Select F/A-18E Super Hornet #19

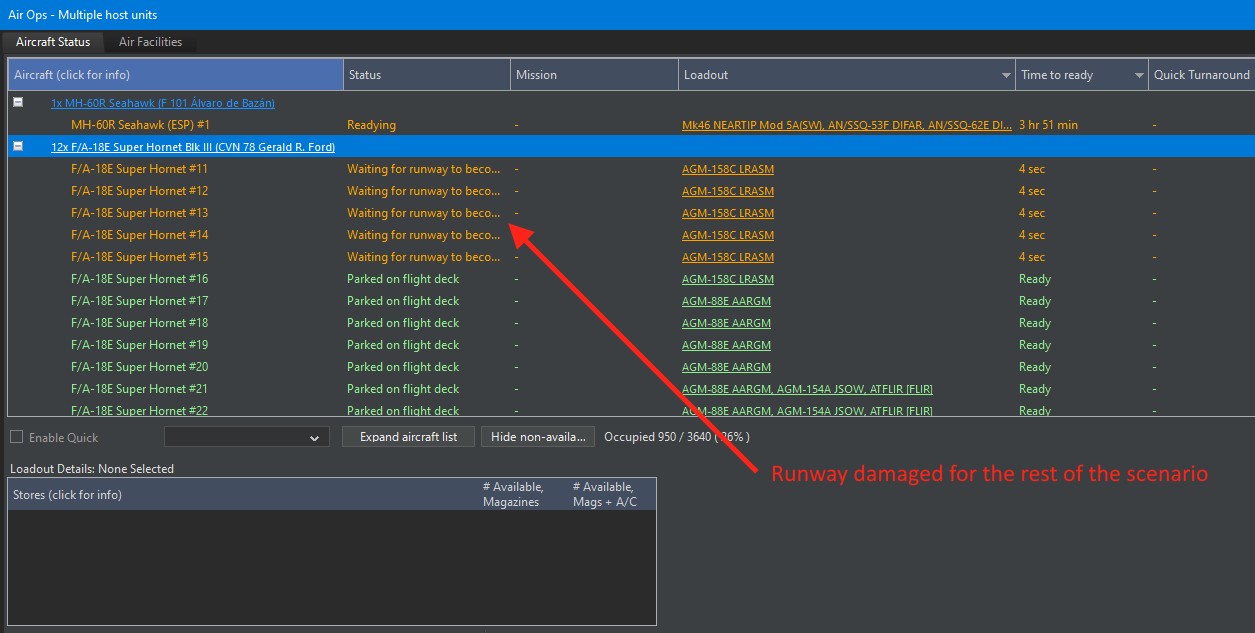pyautogui.click(x=139, y=345)
